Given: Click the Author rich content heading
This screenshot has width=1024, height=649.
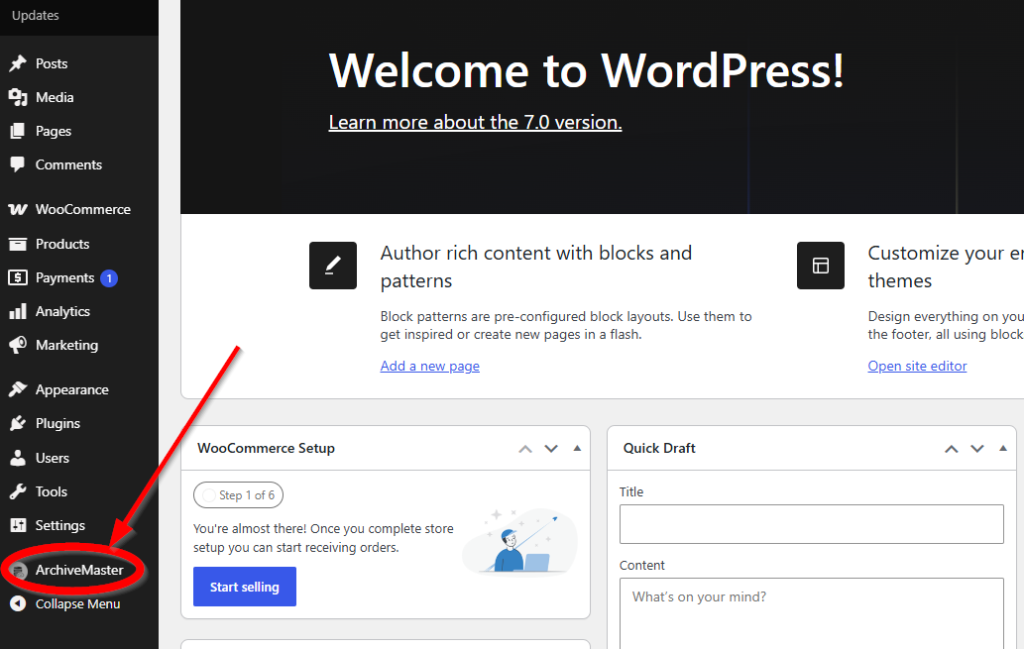Looking at the screenshot, I should pyautogui.click(x=536, y=266).
